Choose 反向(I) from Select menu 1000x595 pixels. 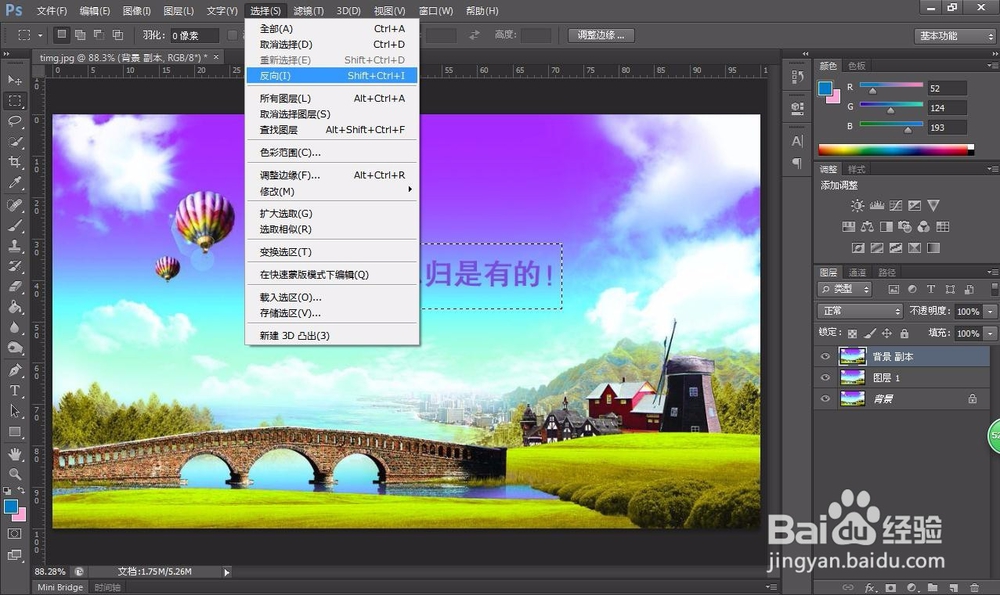click(332, 75)
